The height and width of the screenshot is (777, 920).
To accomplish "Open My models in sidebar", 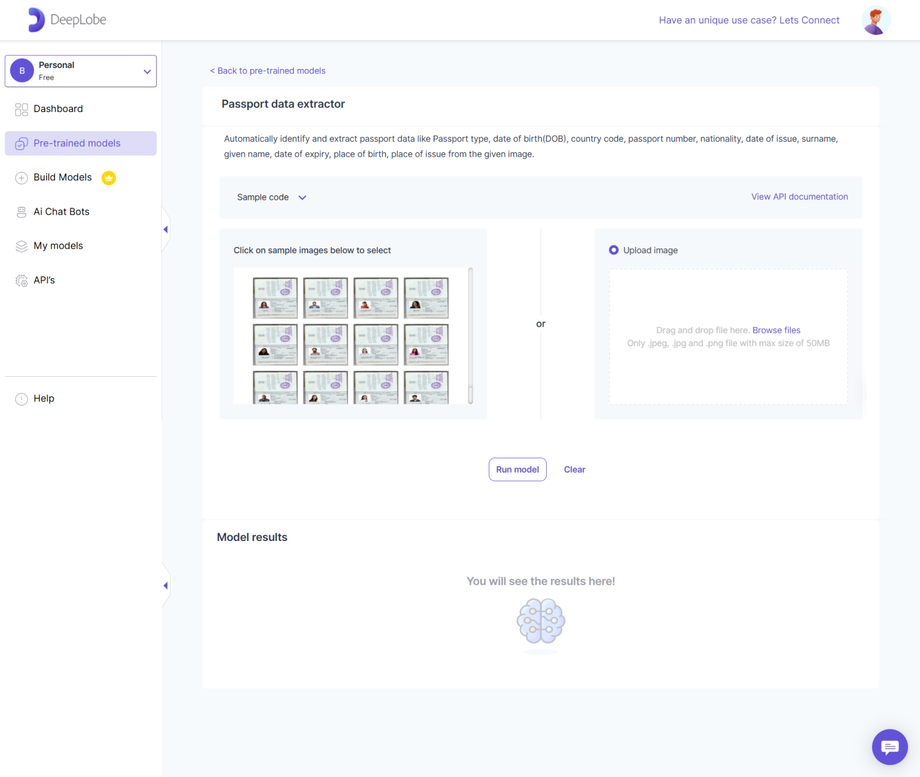I will [58, 246].
